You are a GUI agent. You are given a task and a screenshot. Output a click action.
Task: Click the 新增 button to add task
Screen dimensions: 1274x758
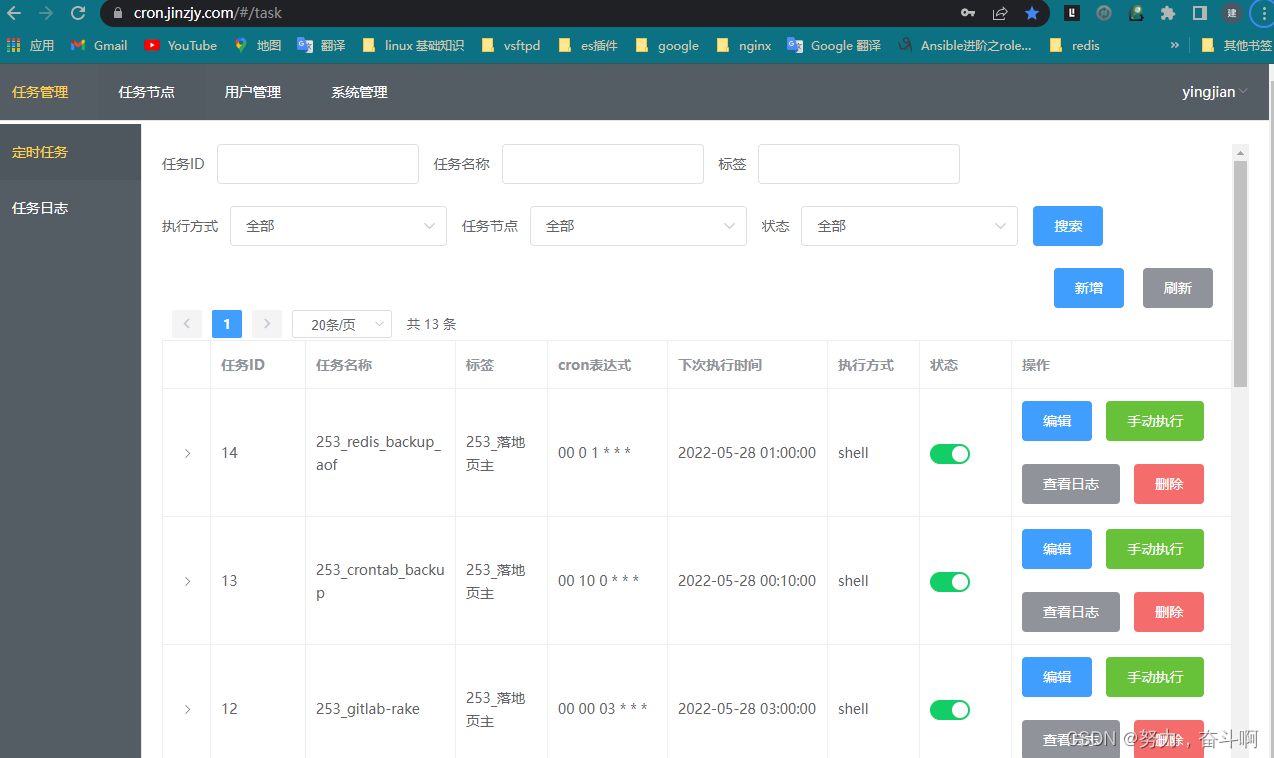(1089, 288)
